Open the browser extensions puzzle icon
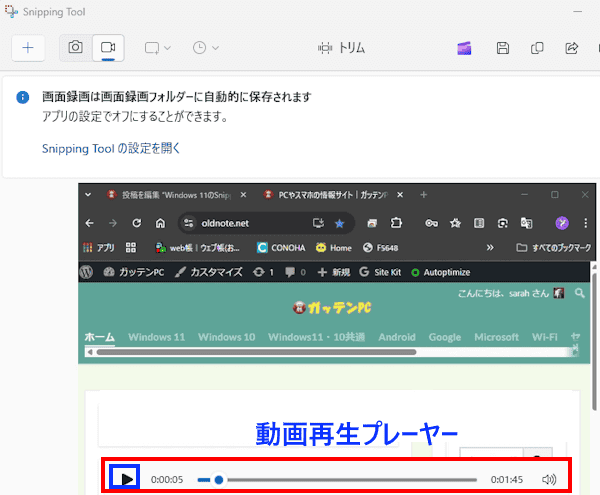Viewport: 600px width, 495px height. pos(396,223)
